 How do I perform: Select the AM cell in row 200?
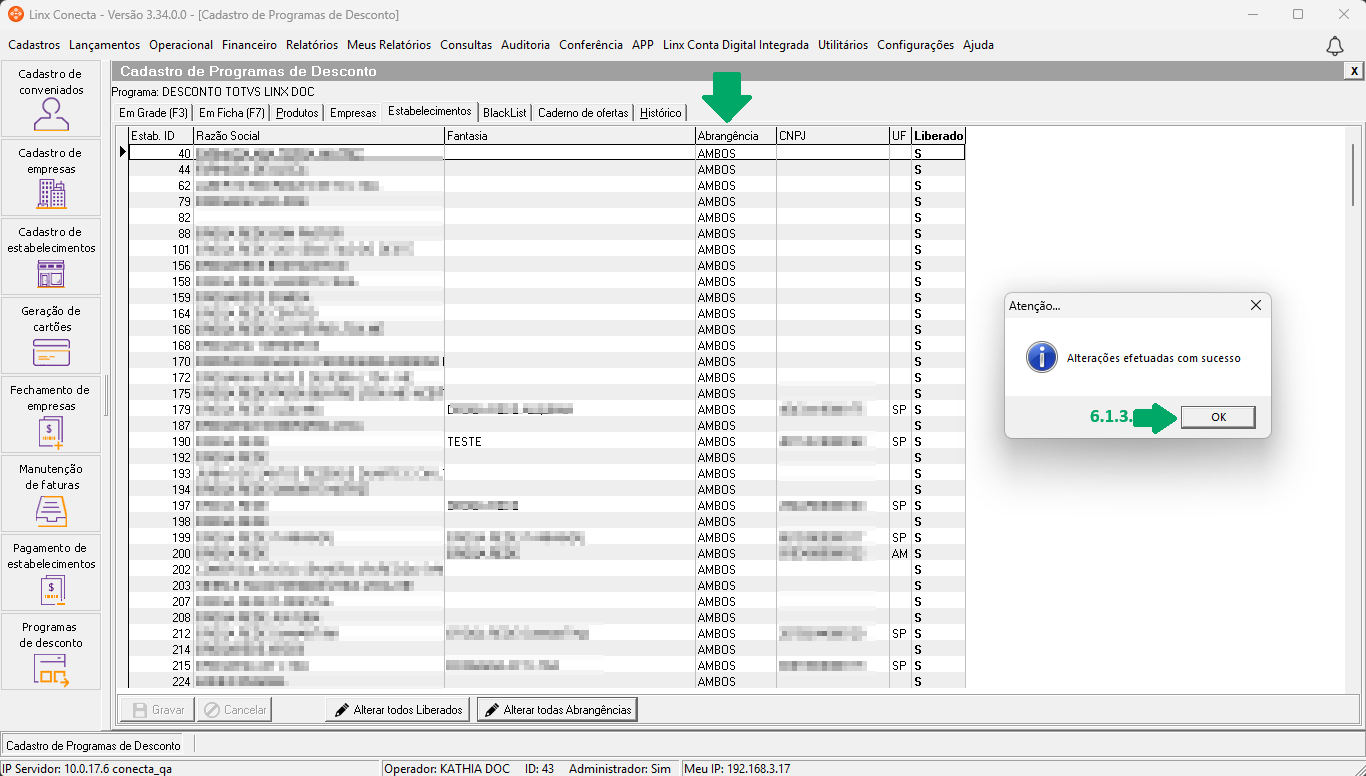(900, 554)
